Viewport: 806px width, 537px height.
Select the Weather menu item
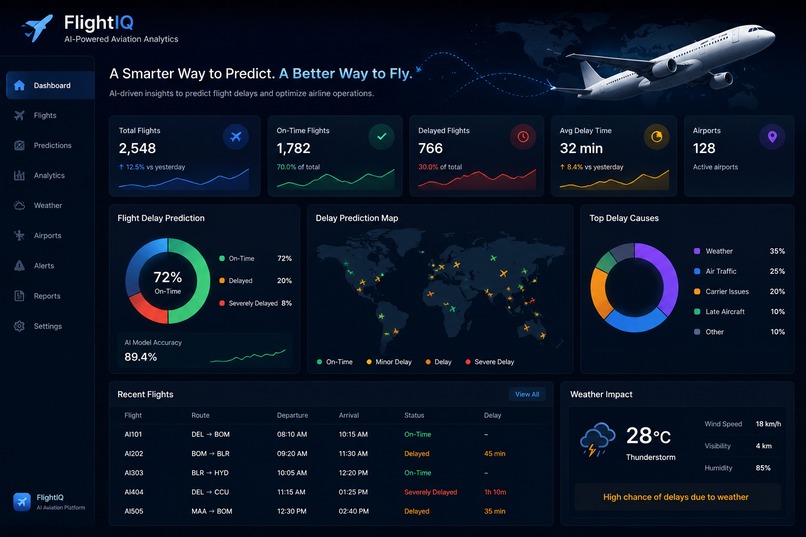(x=50, y=206)
